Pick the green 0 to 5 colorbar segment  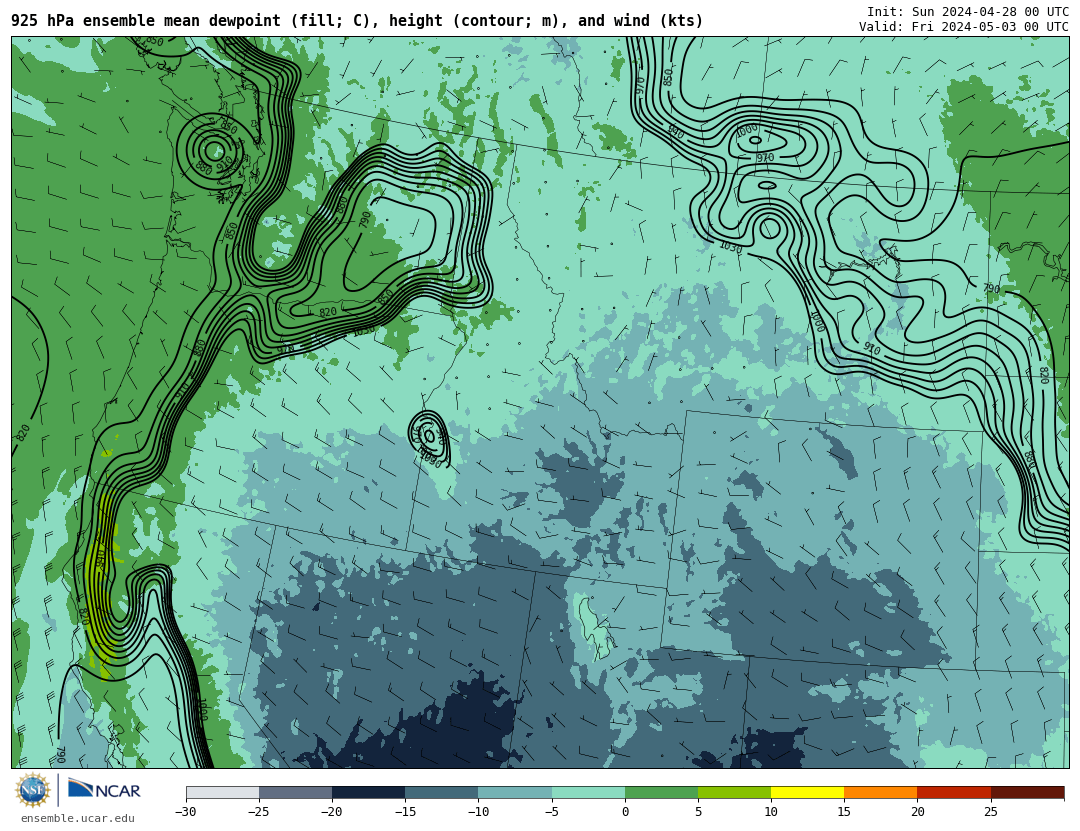(x=661, y=793)
